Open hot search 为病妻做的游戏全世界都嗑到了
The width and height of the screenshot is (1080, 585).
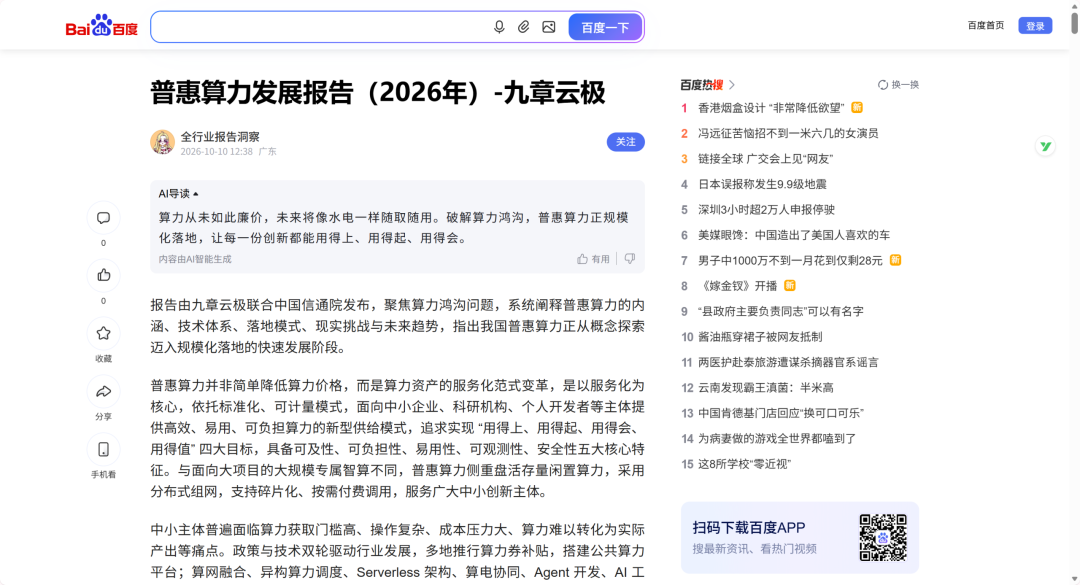(777, 439)
